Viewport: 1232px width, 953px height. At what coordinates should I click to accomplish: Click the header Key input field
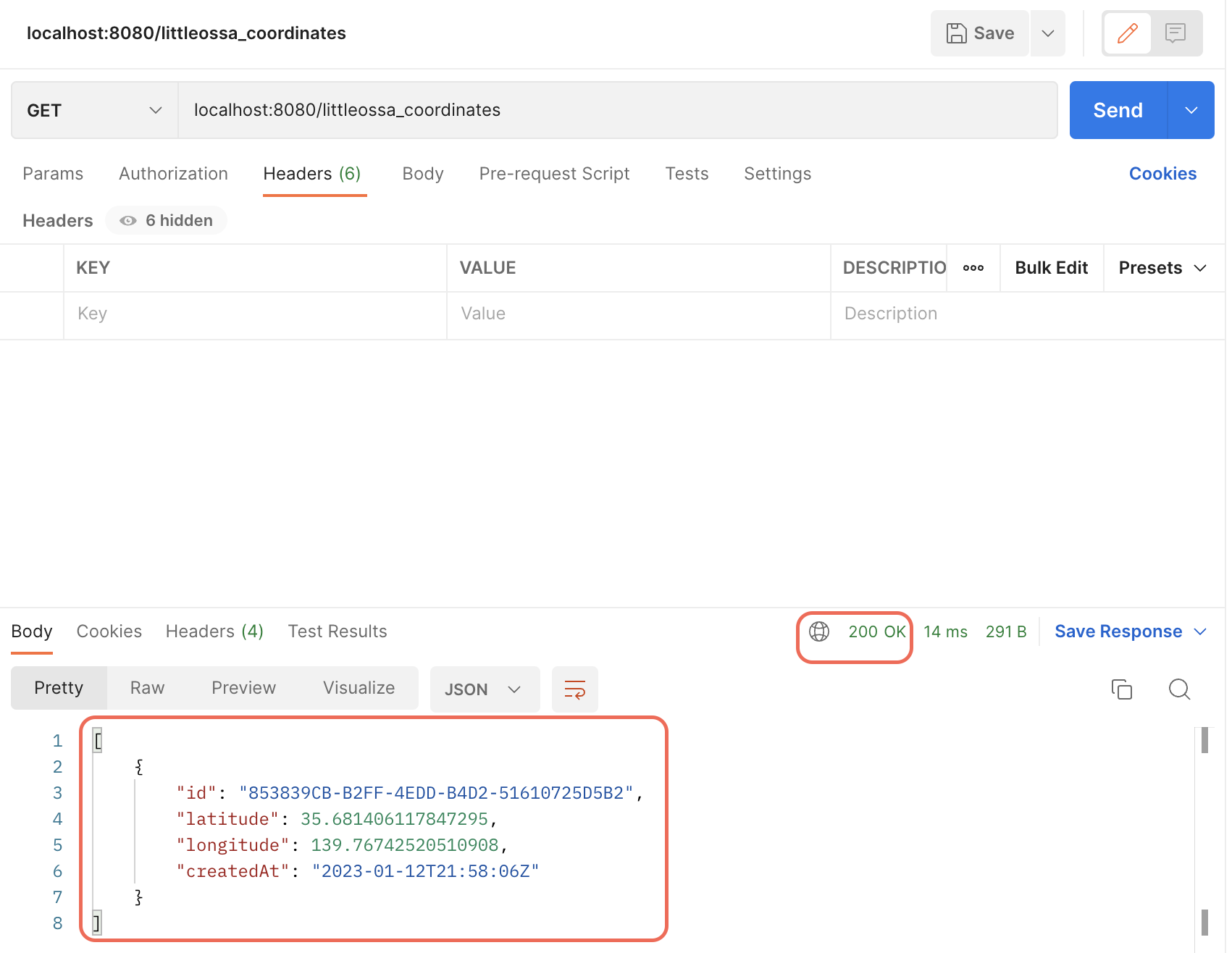(x=253, y=314)
